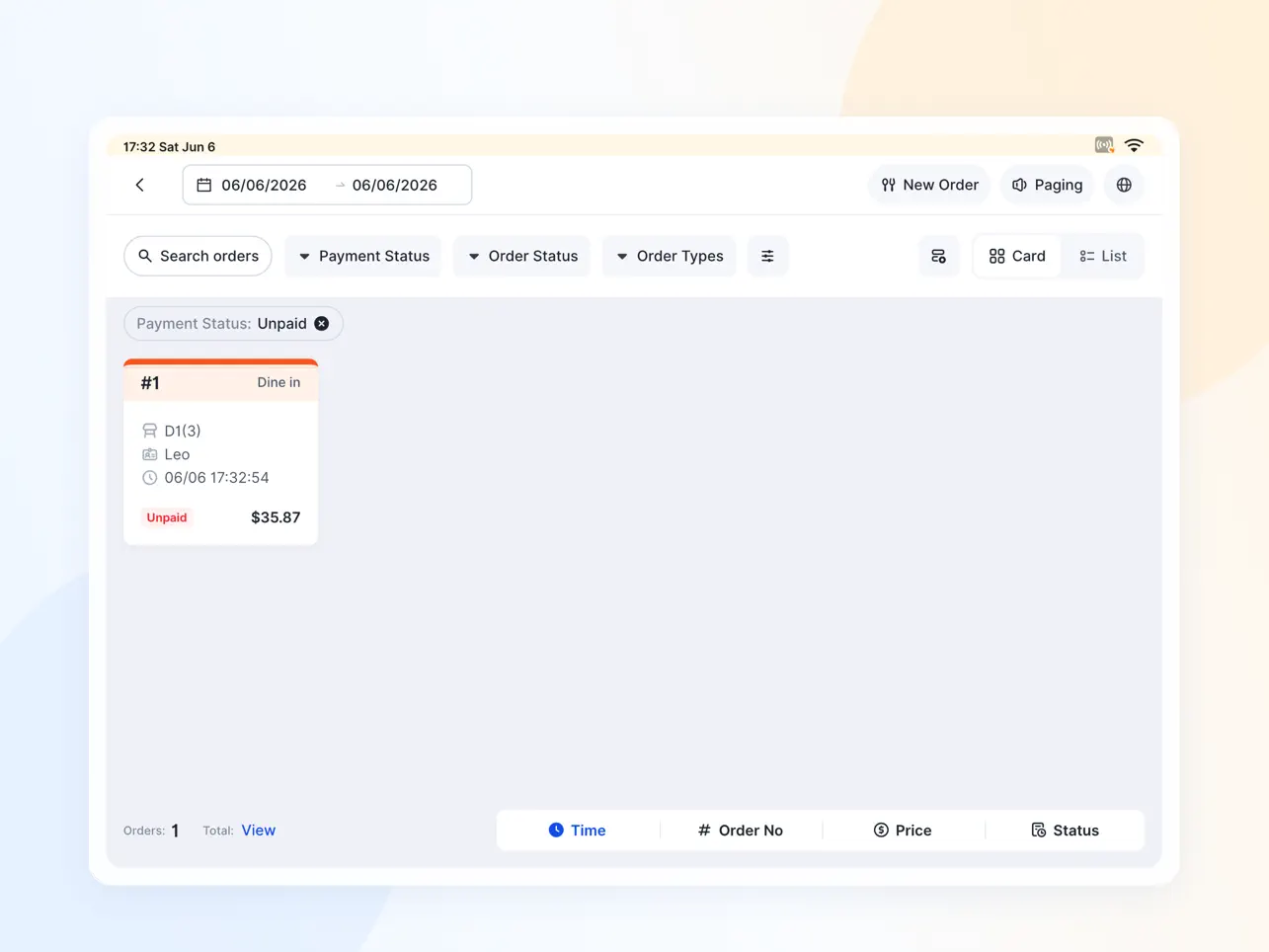Viewport: 1269px width, 952px height.
Task: Select start date 06/06/2026 field
Action: coord(264,185)
